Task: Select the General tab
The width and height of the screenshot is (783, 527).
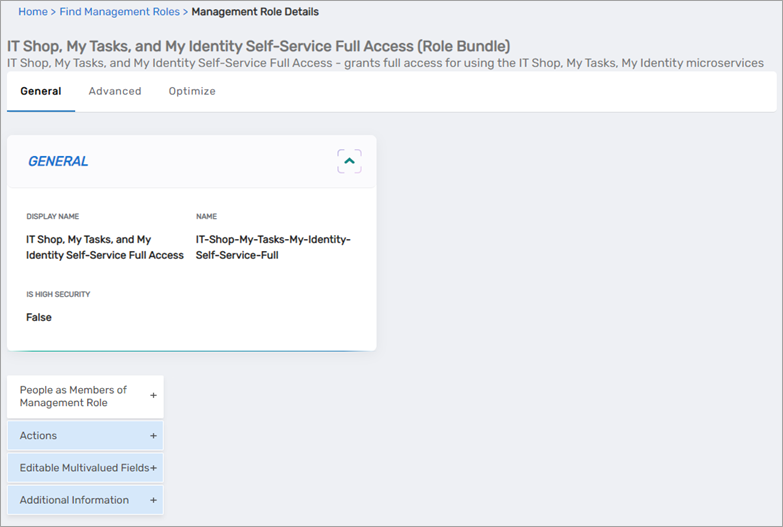Action: 41,91
